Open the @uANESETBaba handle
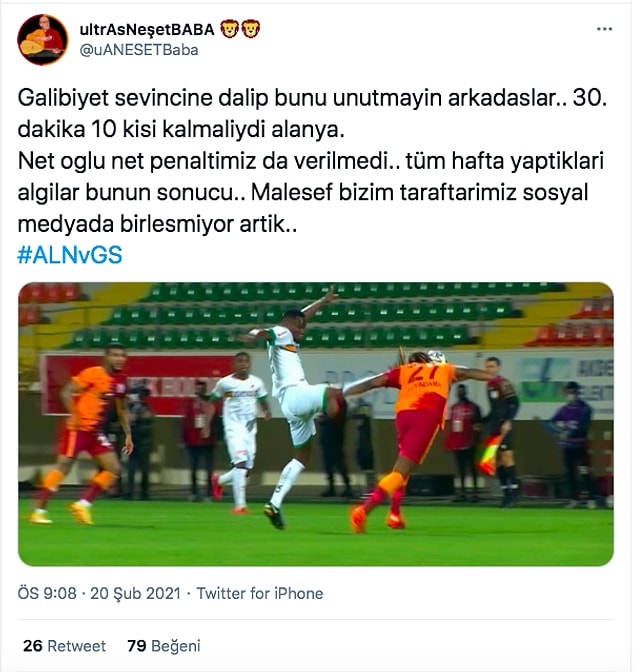Viewport: 635px width, 672px height. (139, 50)
